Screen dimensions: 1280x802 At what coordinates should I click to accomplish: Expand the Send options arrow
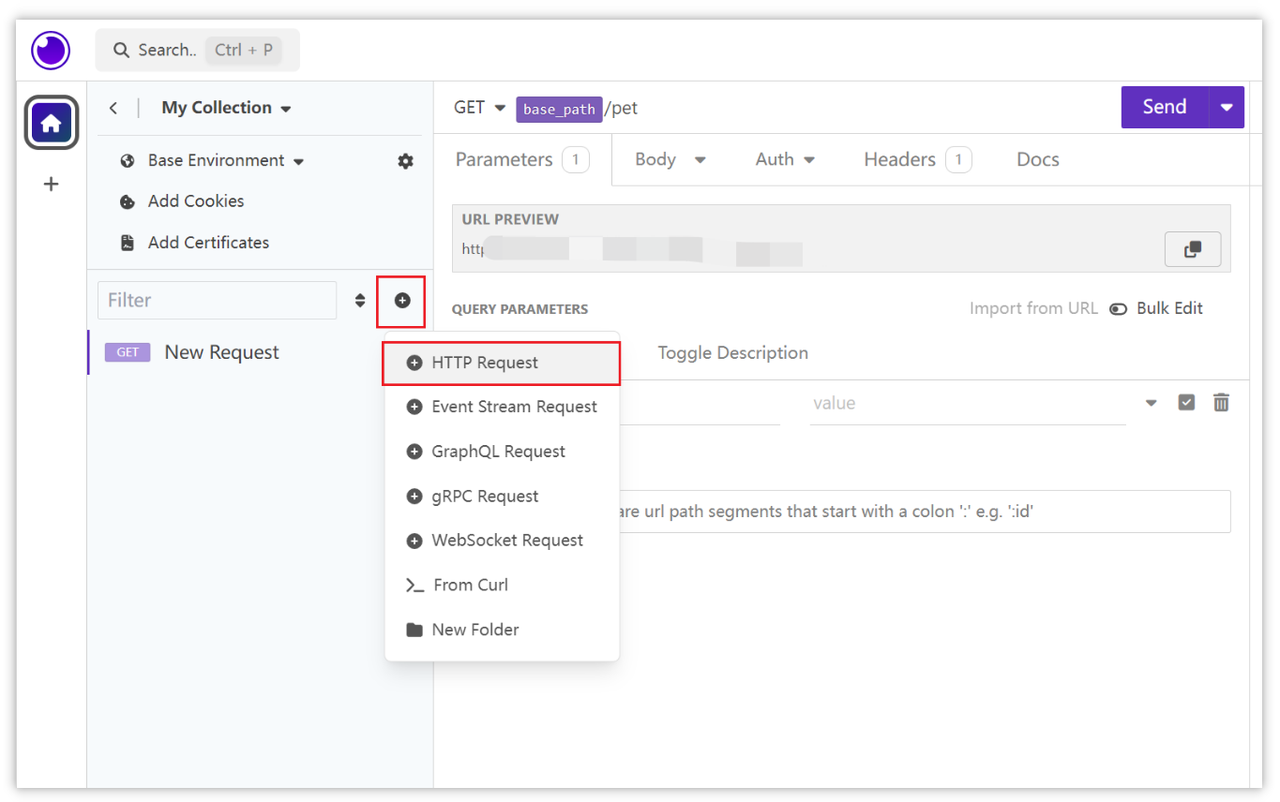coord(1226,108)
